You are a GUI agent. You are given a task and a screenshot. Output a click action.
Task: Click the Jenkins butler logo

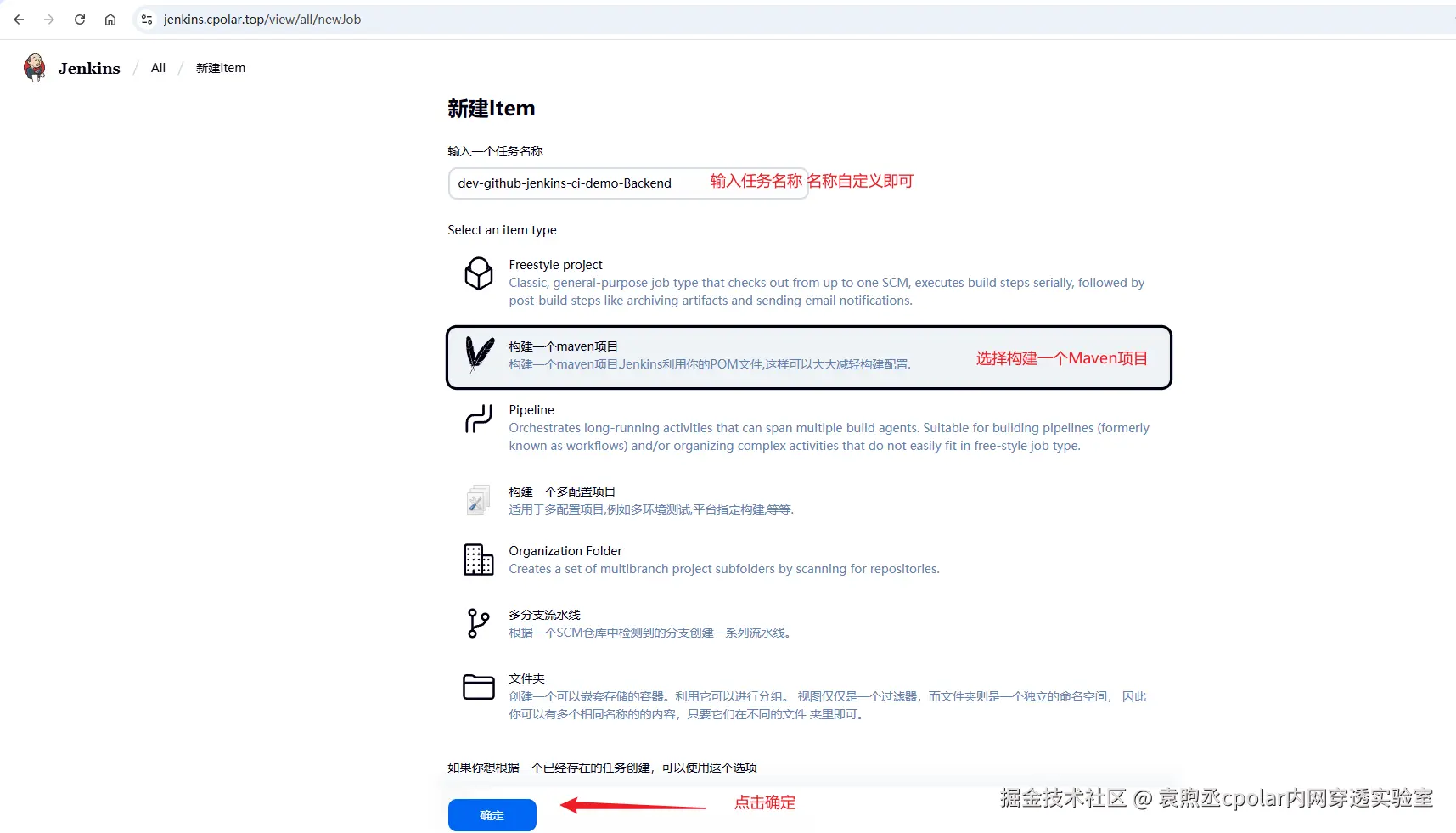click(x=35, y=67)
